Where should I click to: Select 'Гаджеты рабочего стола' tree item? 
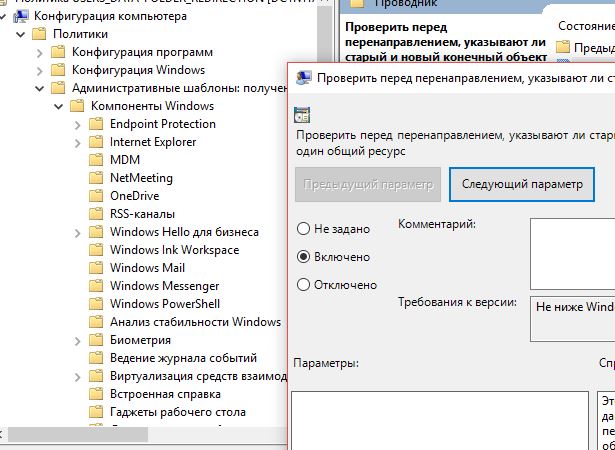(x=178, y=412)
